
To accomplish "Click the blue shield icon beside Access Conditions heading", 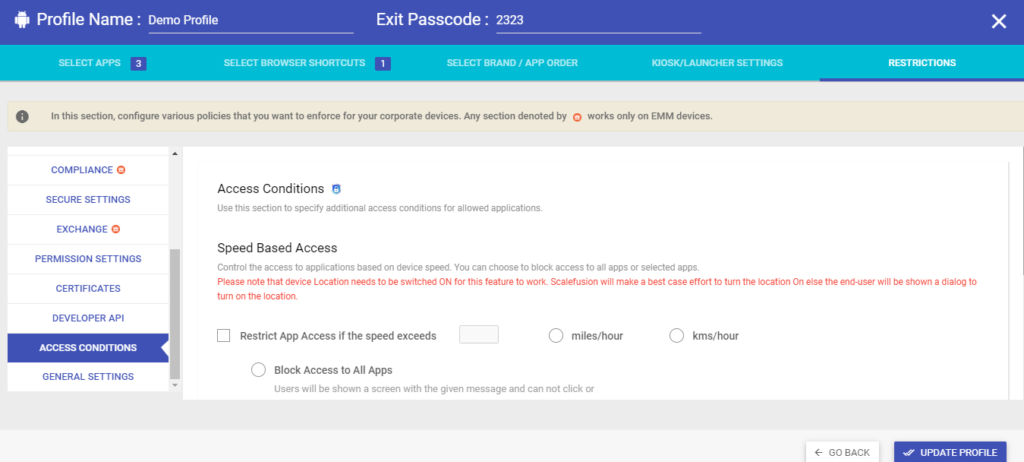I will [336, 190].
